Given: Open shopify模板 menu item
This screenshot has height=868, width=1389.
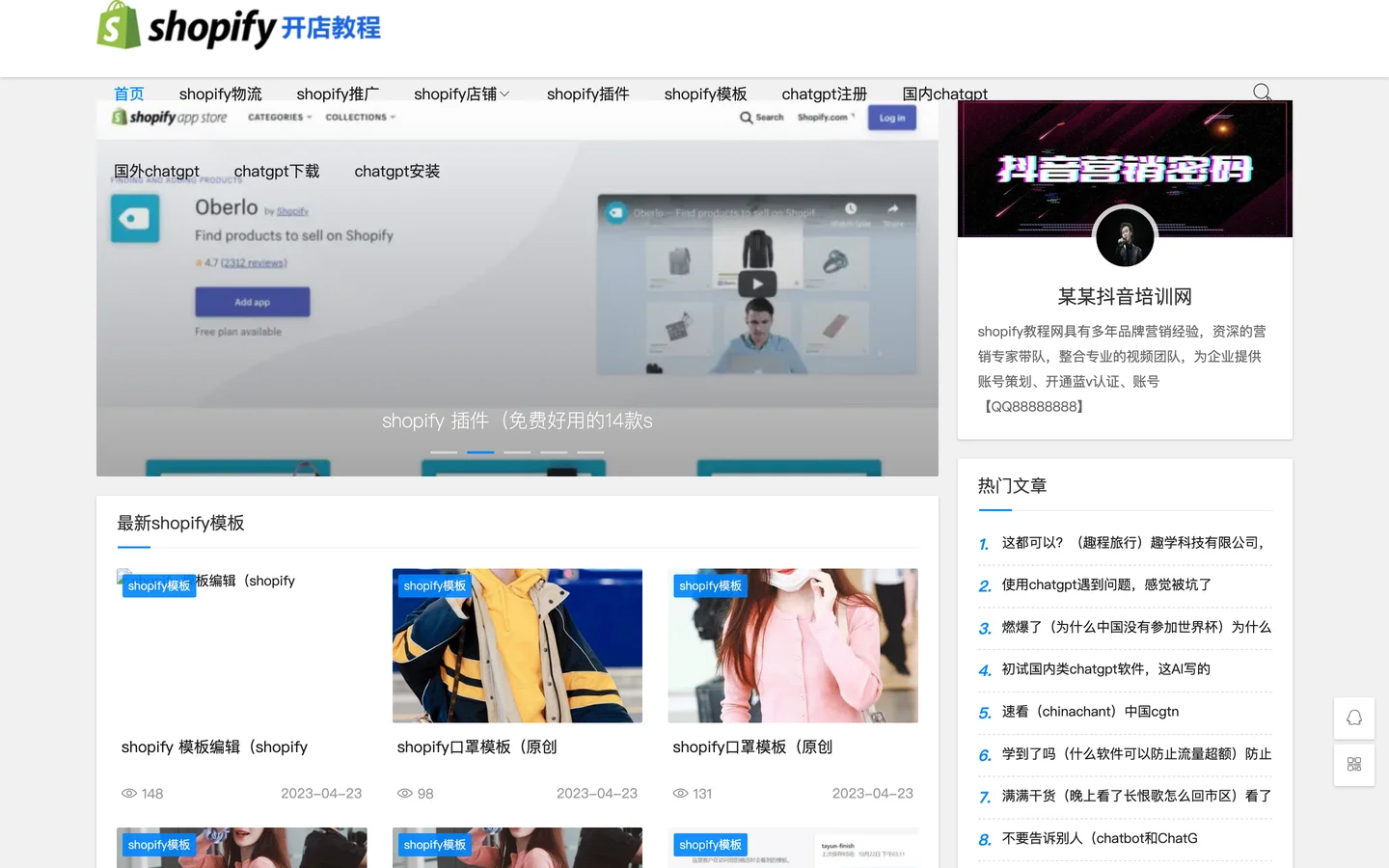Looking at the screenshot, I should coord(705,94).
